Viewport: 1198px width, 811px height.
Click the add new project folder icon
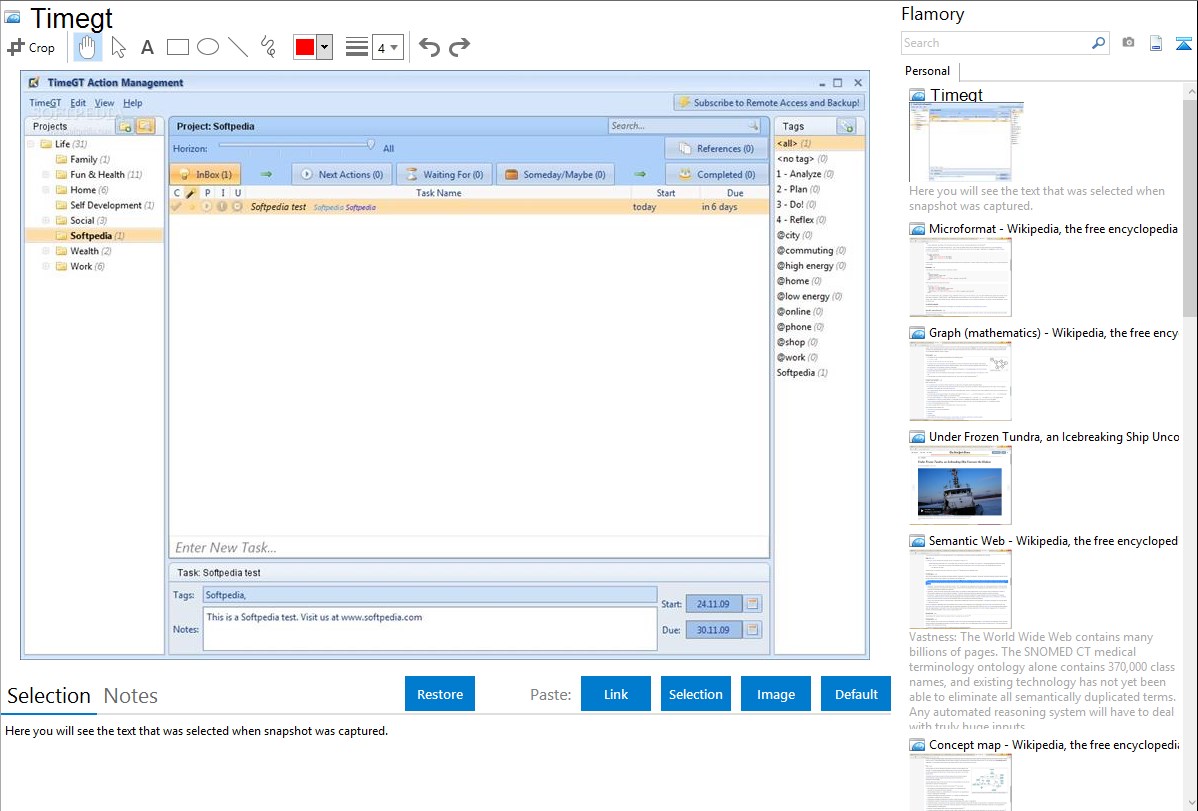125,126
